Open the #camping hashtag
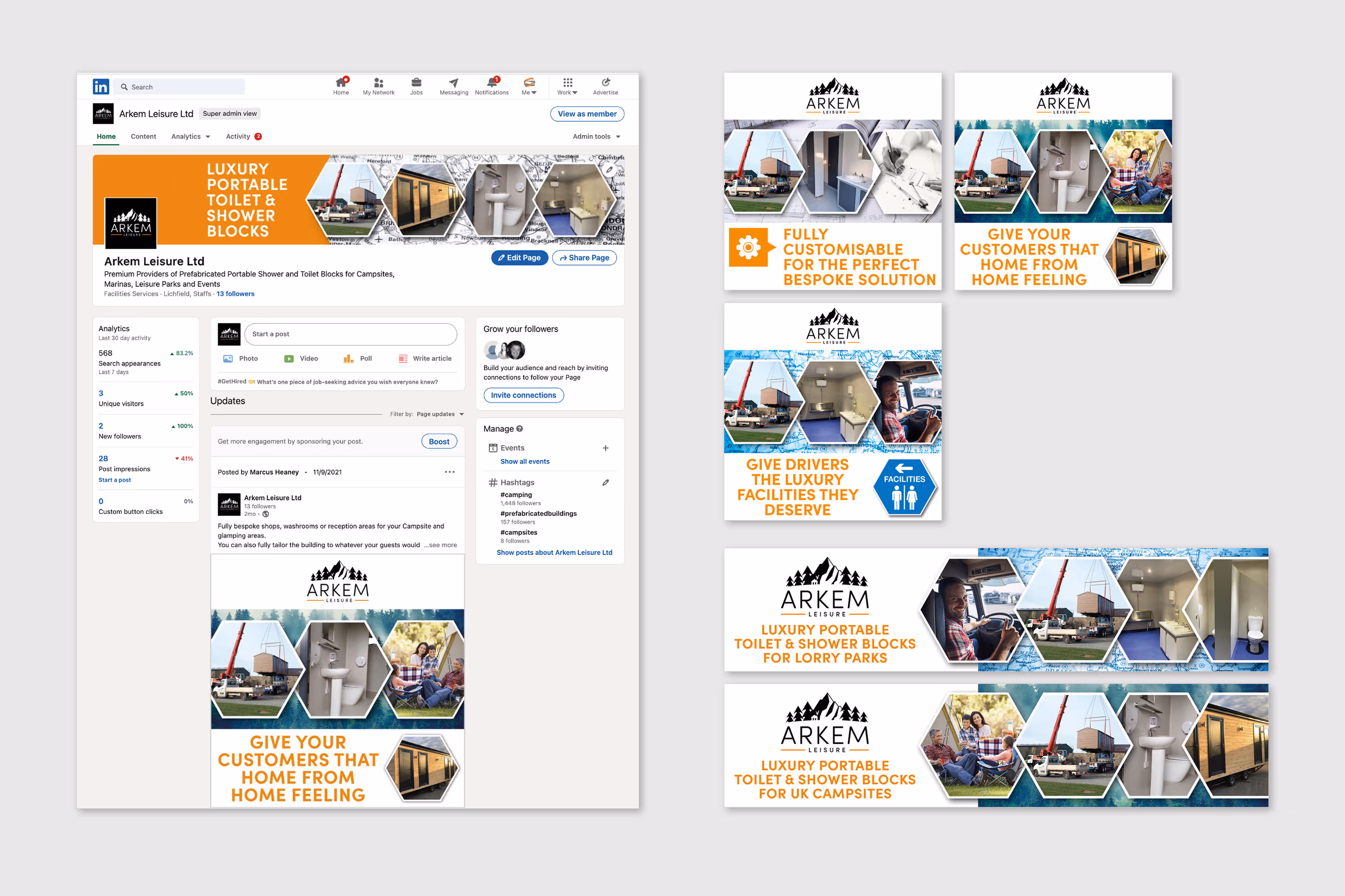This screenshot has height=896, width=1345. [516, 495]
